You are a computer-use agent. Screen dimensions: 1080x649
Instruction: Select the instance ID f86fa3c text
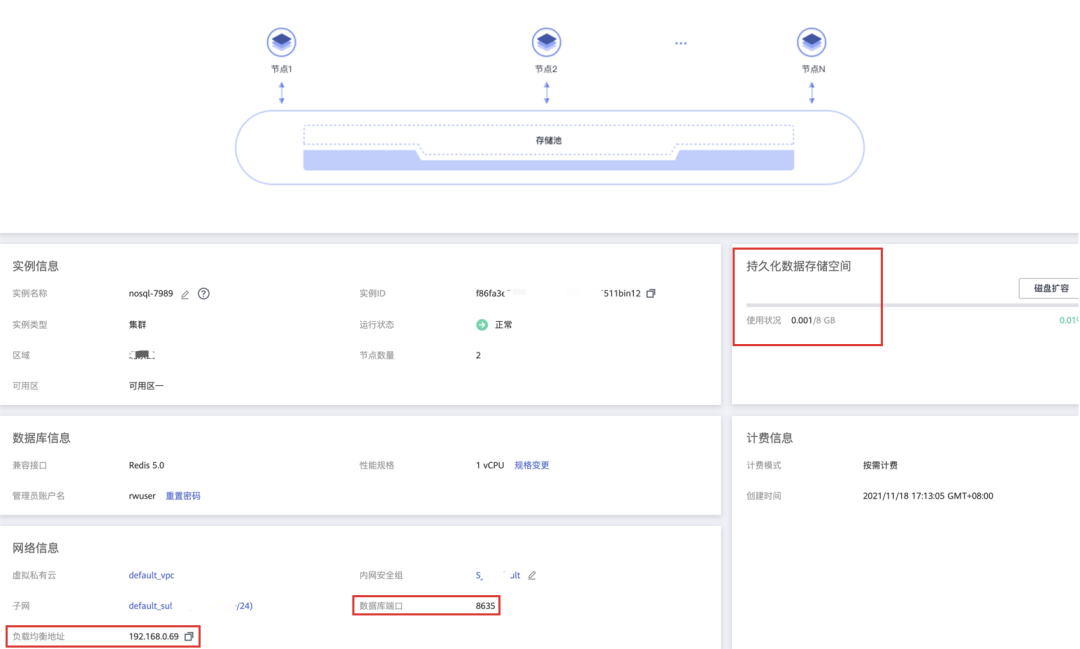coord(558,293)
